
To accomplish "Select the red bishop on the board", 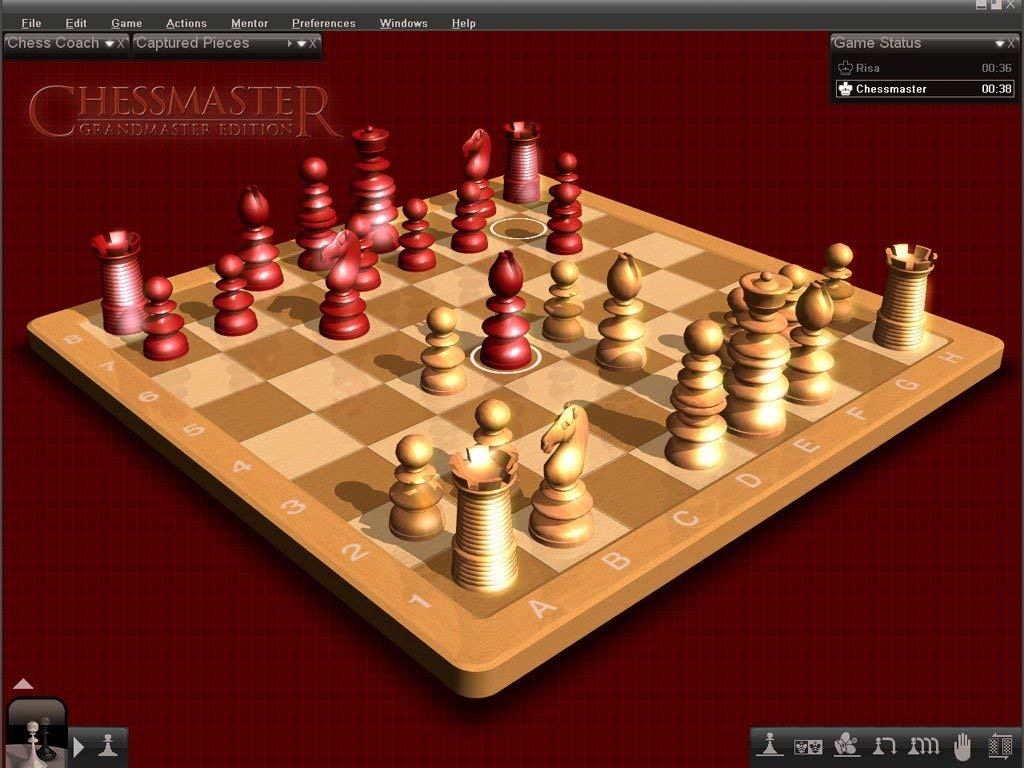I will [506, 310].
